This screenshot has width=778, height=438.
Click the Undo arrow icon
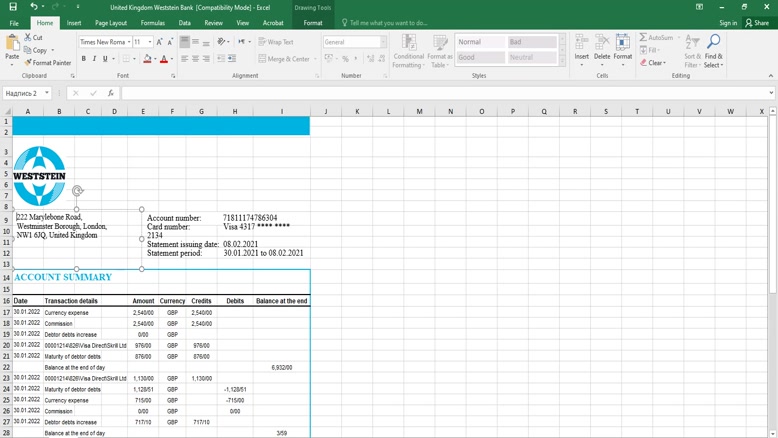pos(33,7)
